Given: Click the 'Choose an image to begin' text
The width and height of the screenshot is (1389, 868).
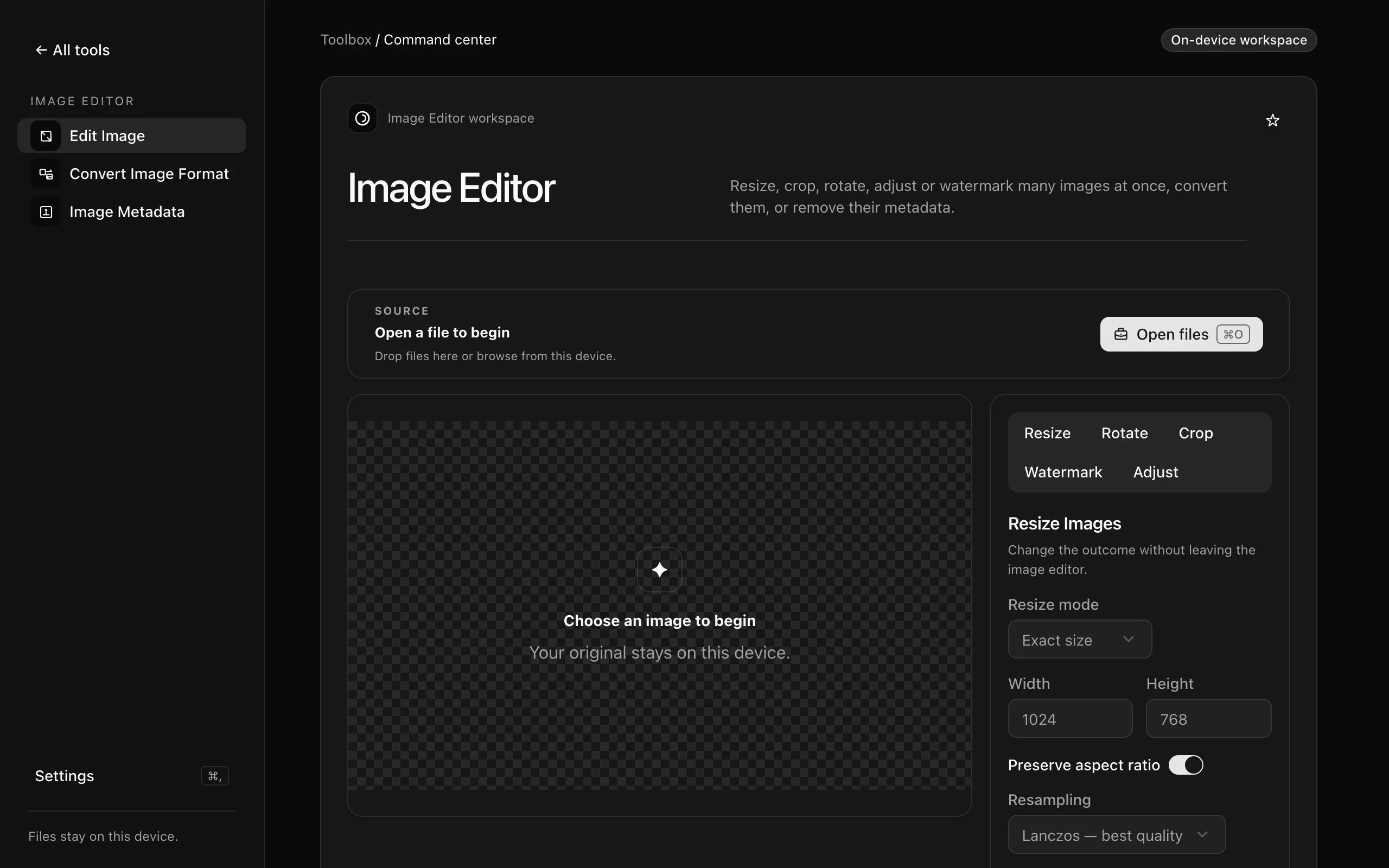Looking at the screenshot, I should pos(659,621).
